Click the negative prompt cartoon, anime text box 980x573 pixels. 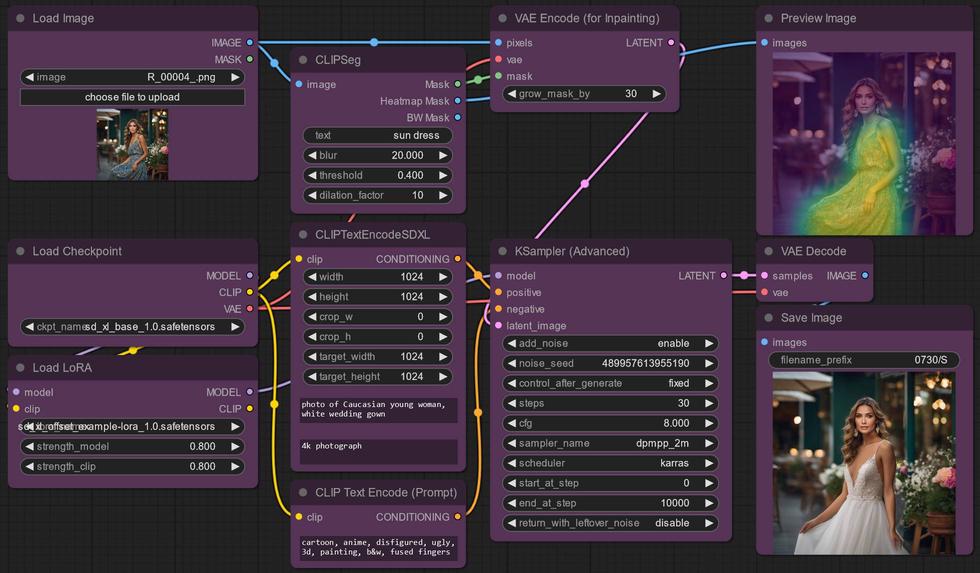379,547
